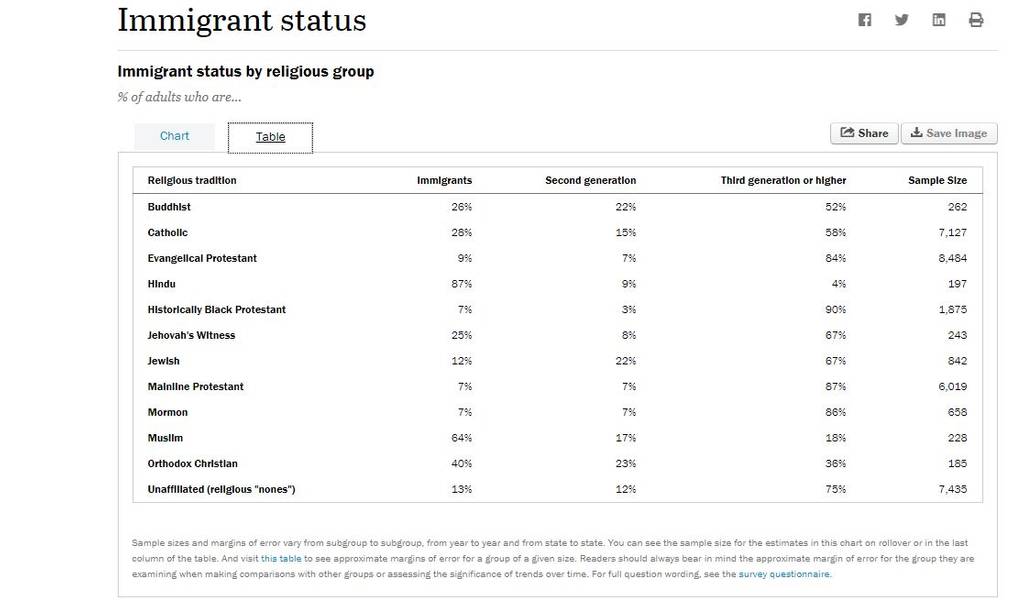Image resolution: width=1024 pixels, height=611 pixels.
Task: Click Third generation or higher header
Action: tap(783, 180)
